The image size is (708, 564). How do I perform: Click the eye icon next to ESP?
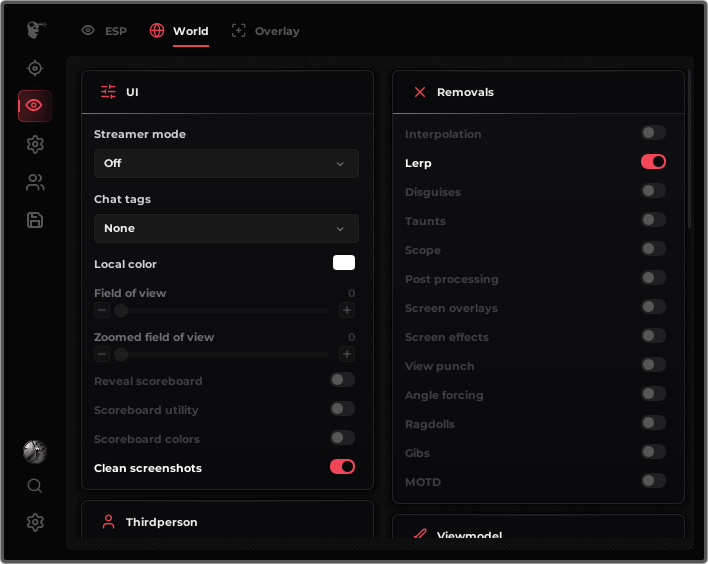point(88,31)
